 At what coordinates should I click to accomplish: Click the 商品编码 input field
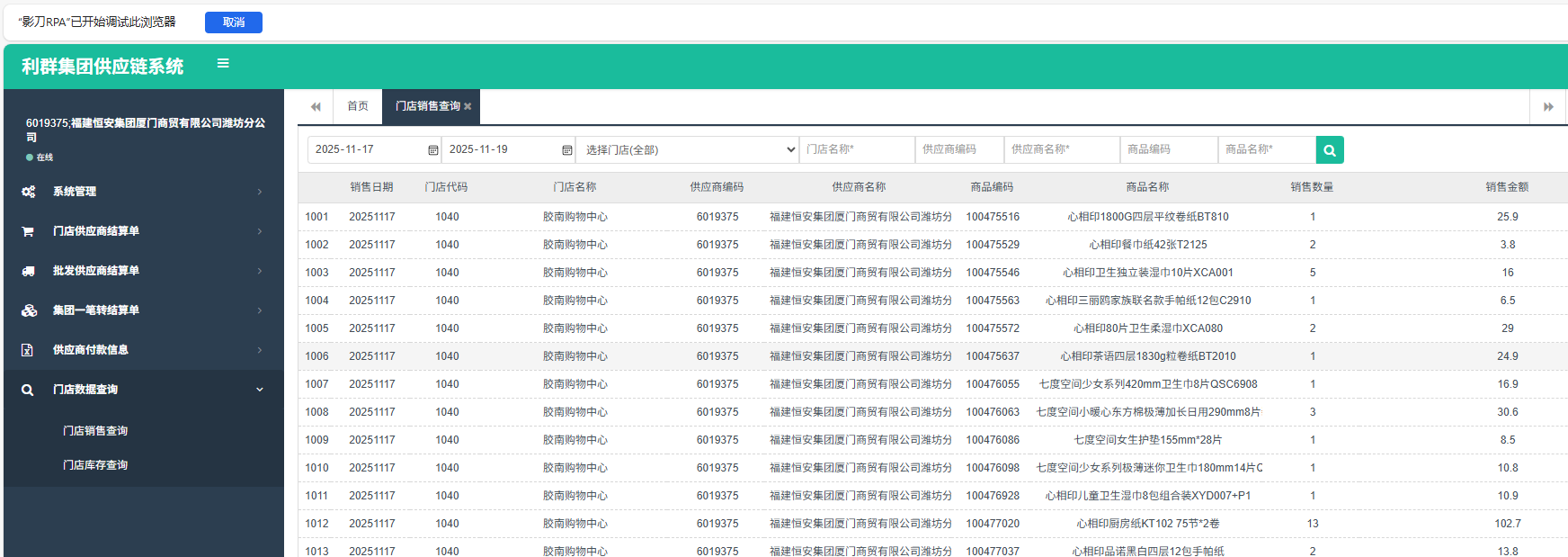point(1169,150)
